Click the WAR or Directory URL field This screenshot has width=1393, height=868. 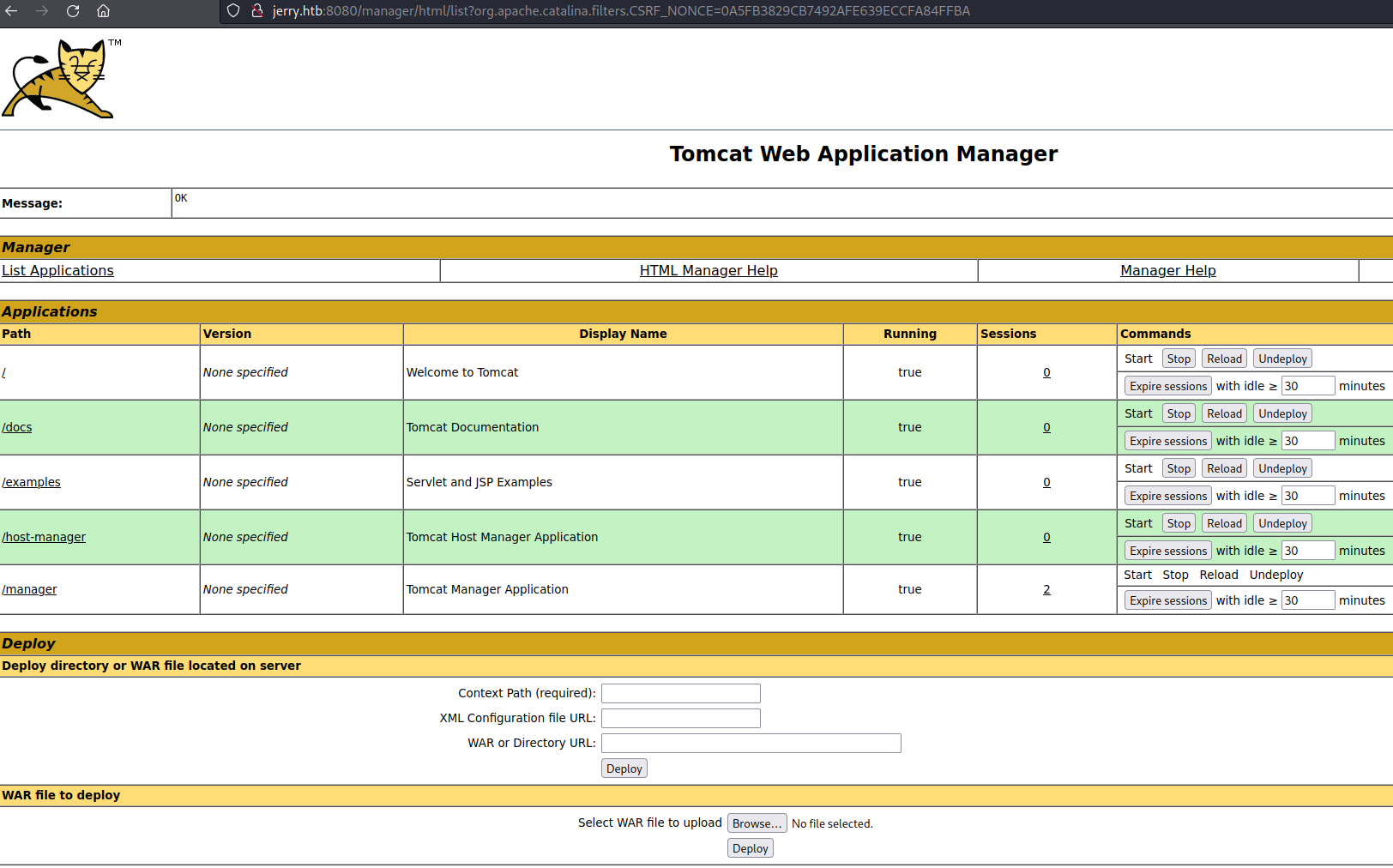pyautogui.click(x=751, y=743)
